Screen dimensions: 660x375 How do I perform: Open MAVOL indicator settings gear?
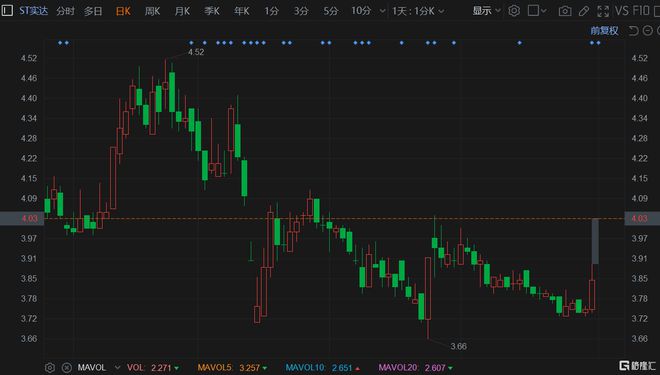coord(50,368)
